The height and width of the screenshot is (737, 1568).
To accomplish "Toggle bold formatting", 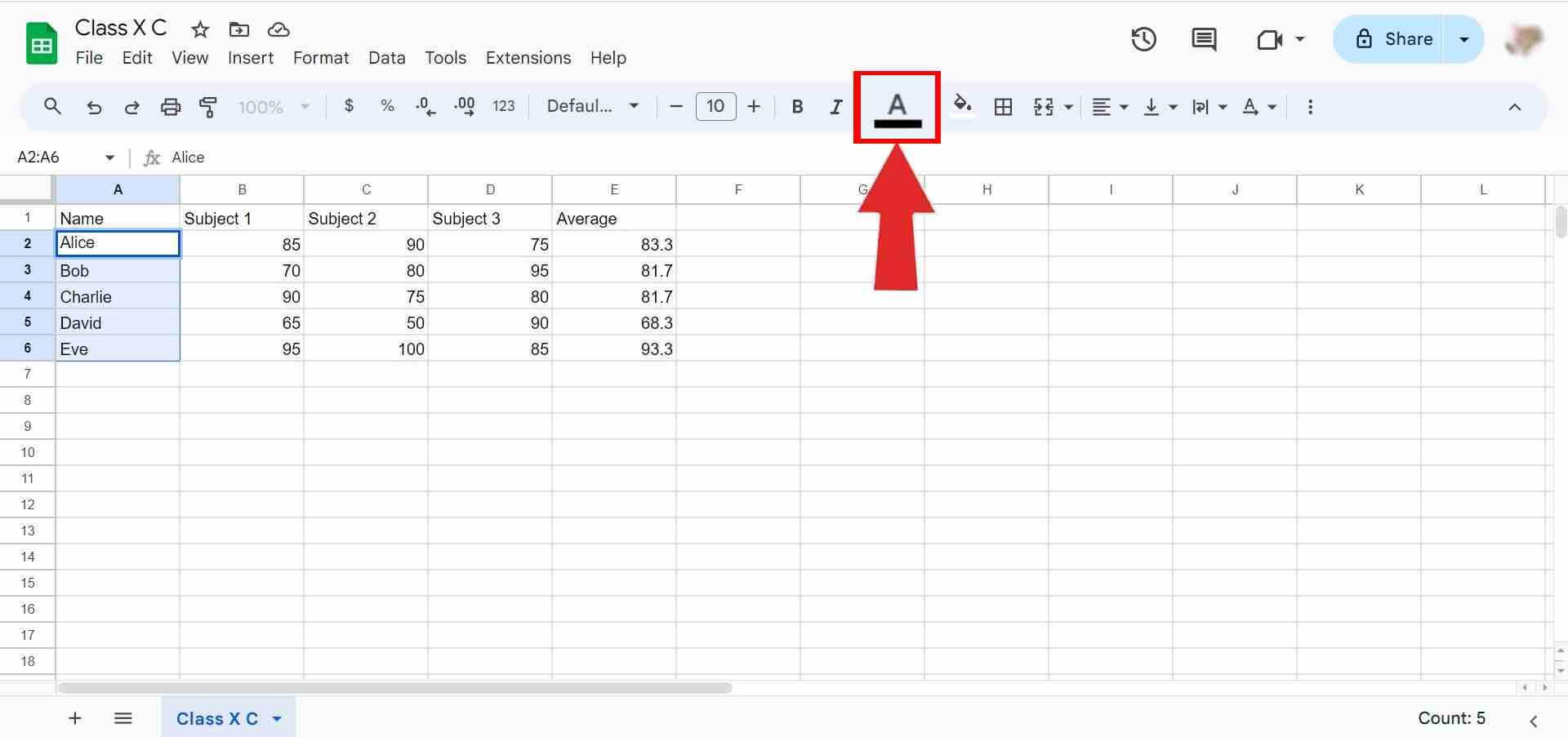I will (x=796, y=106).
